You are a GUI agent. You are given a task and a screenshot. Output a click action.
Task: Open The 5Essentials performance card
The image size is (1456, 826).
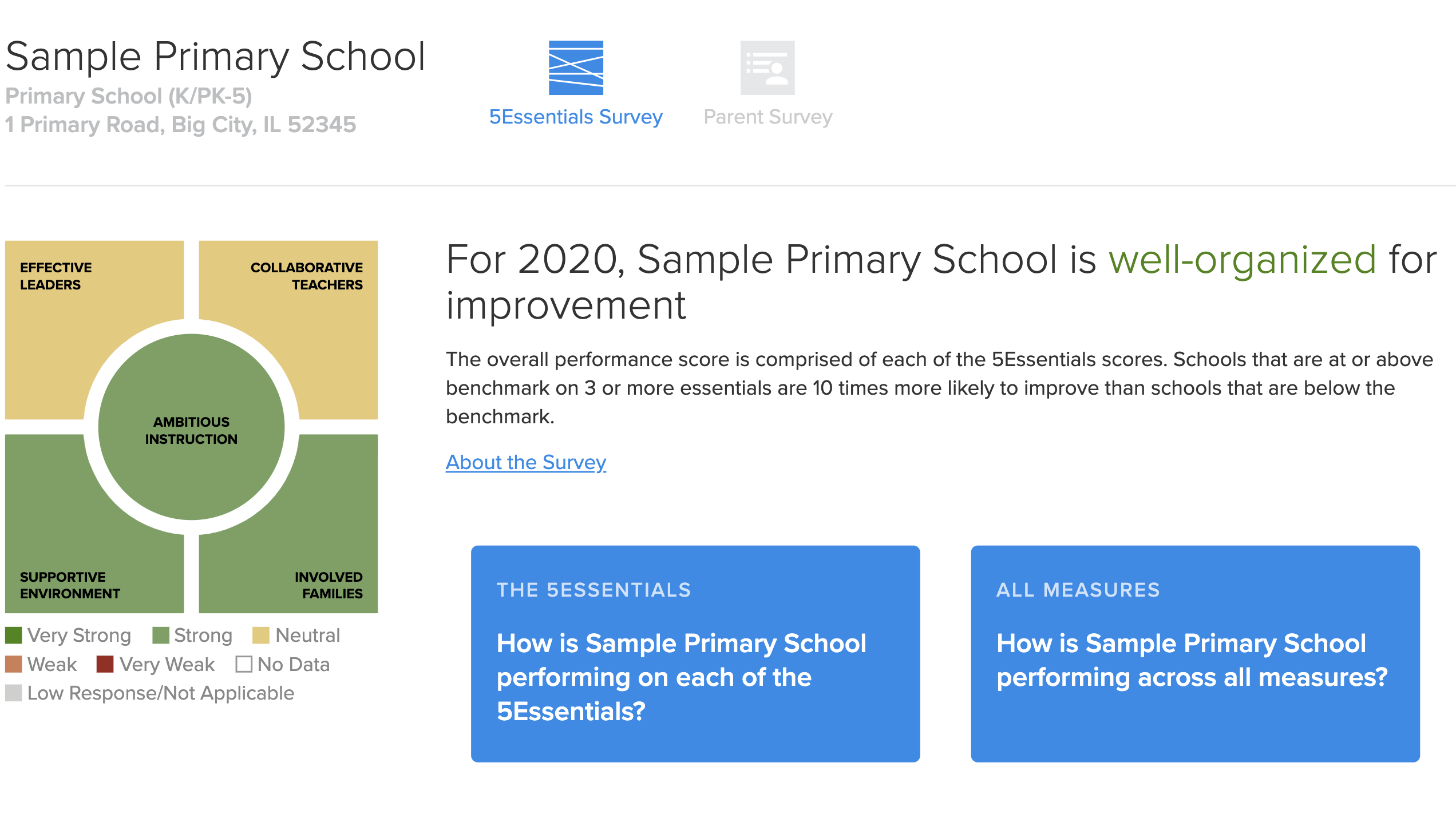click(x=695, y=654)
